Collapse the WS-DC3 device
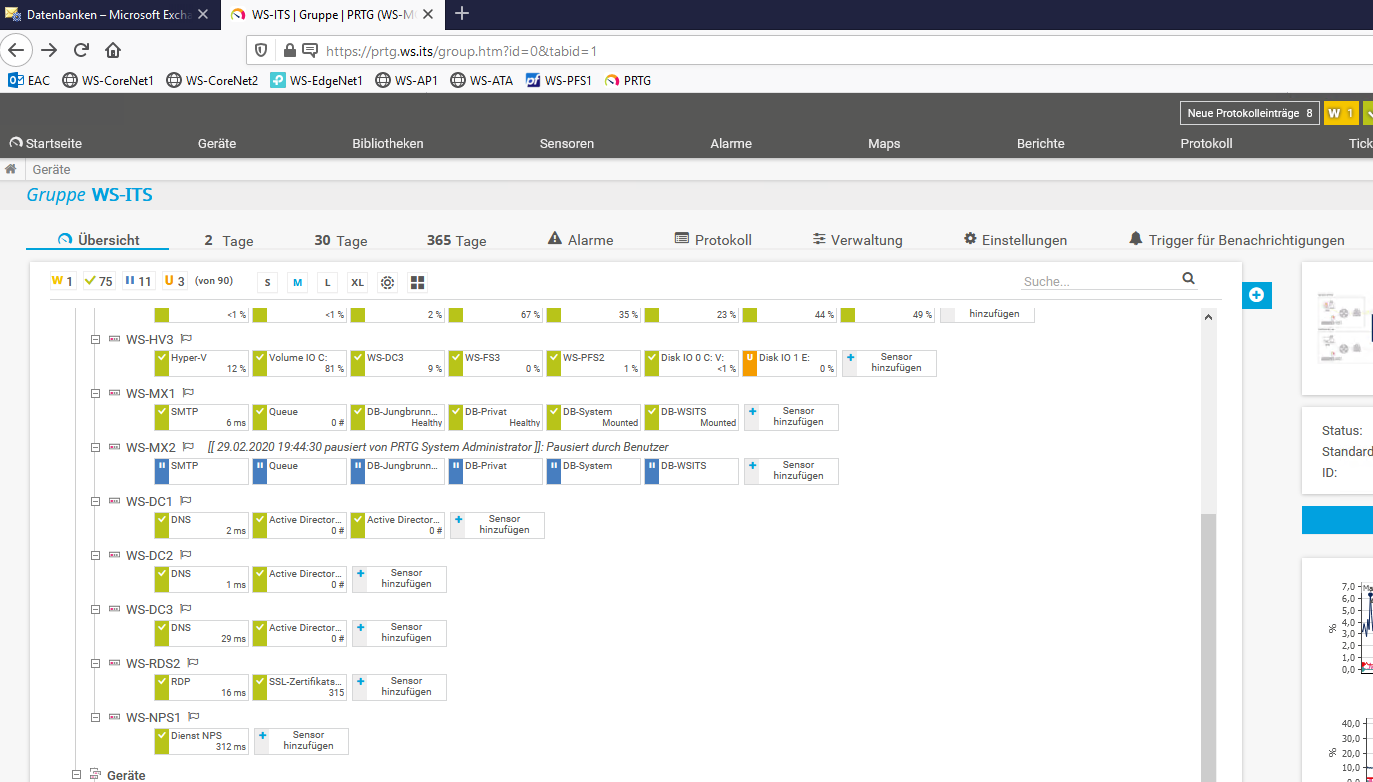Screen dimensions: 1373x782 (95, 609)
